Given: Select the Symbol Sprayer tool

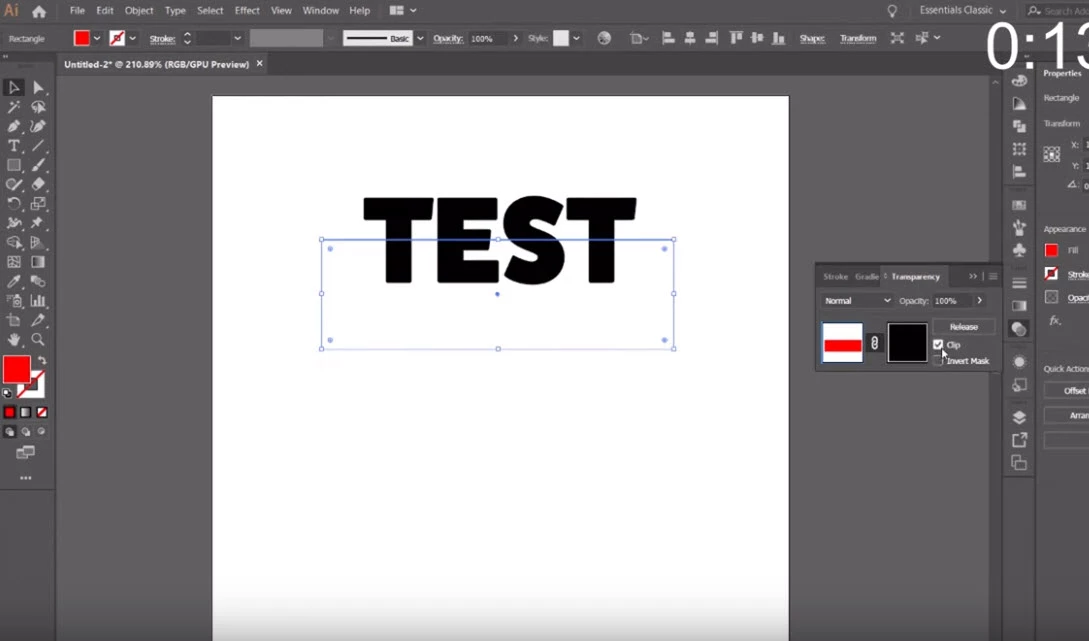Looking at the screenshot, I should (x=13, y=301).
